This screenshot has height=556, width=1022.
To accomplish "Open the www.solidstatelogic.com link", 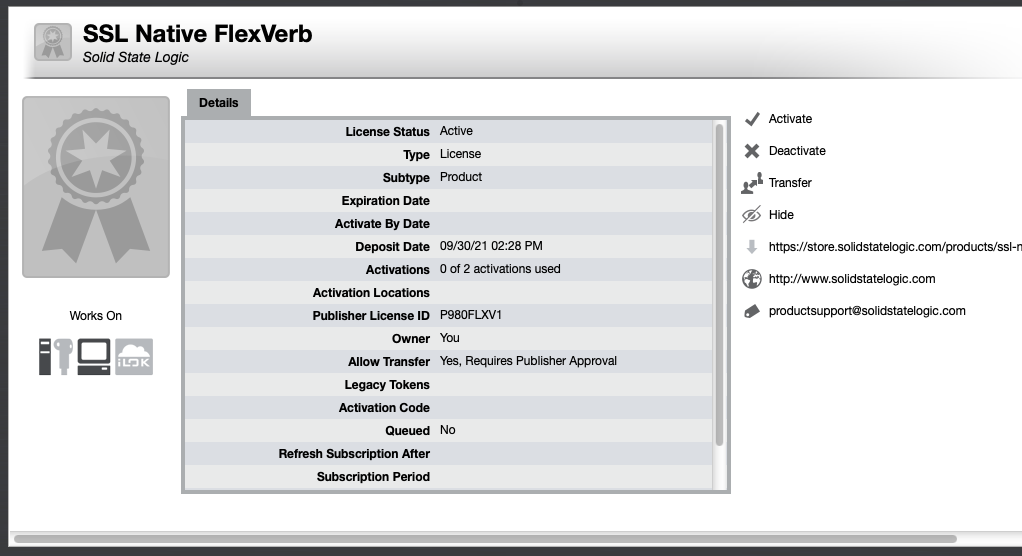I will [x=852, y=279].
